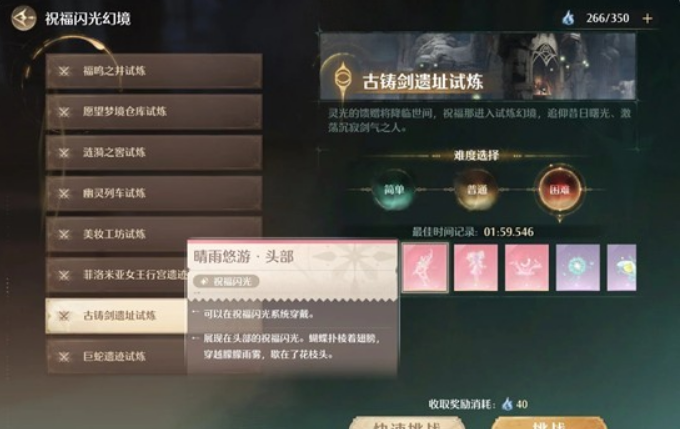Click the crossed-swords icon on 幽灵列车试炼
Image resolution: width=680 pixels, height=429 pixels.
64,193
